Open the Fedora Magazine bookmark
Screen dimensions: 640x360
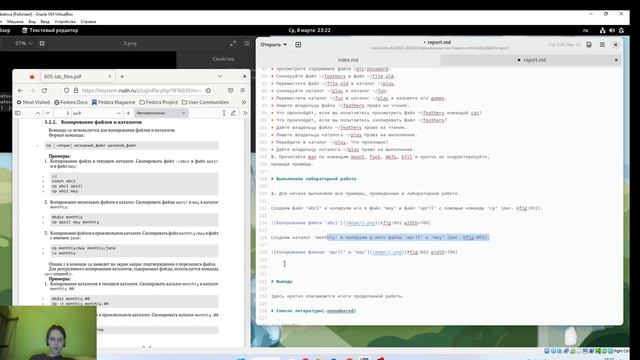coord(113,102)
